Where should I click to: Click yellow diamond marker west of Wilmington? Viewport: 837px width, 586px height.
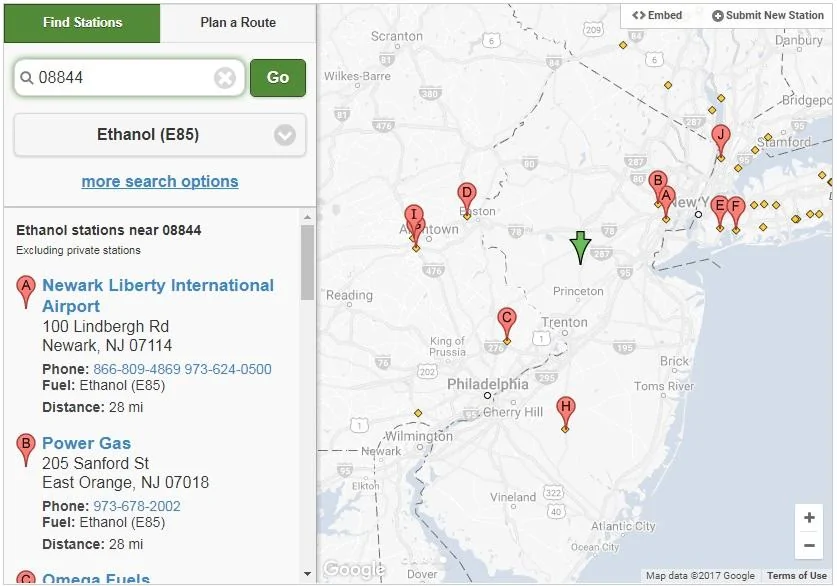(418, 413)
